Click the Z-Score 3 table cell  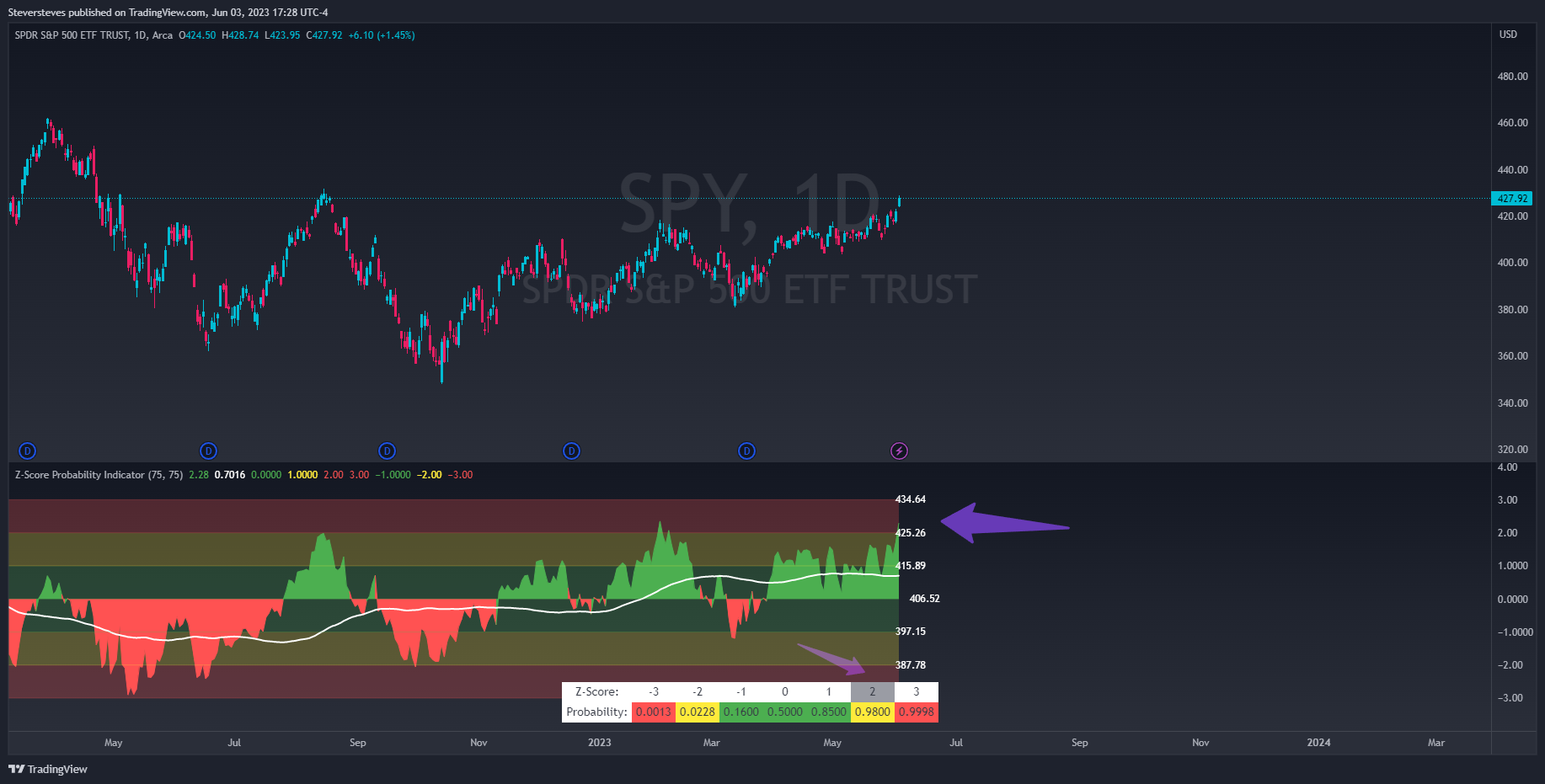click(x=917, y=691)
